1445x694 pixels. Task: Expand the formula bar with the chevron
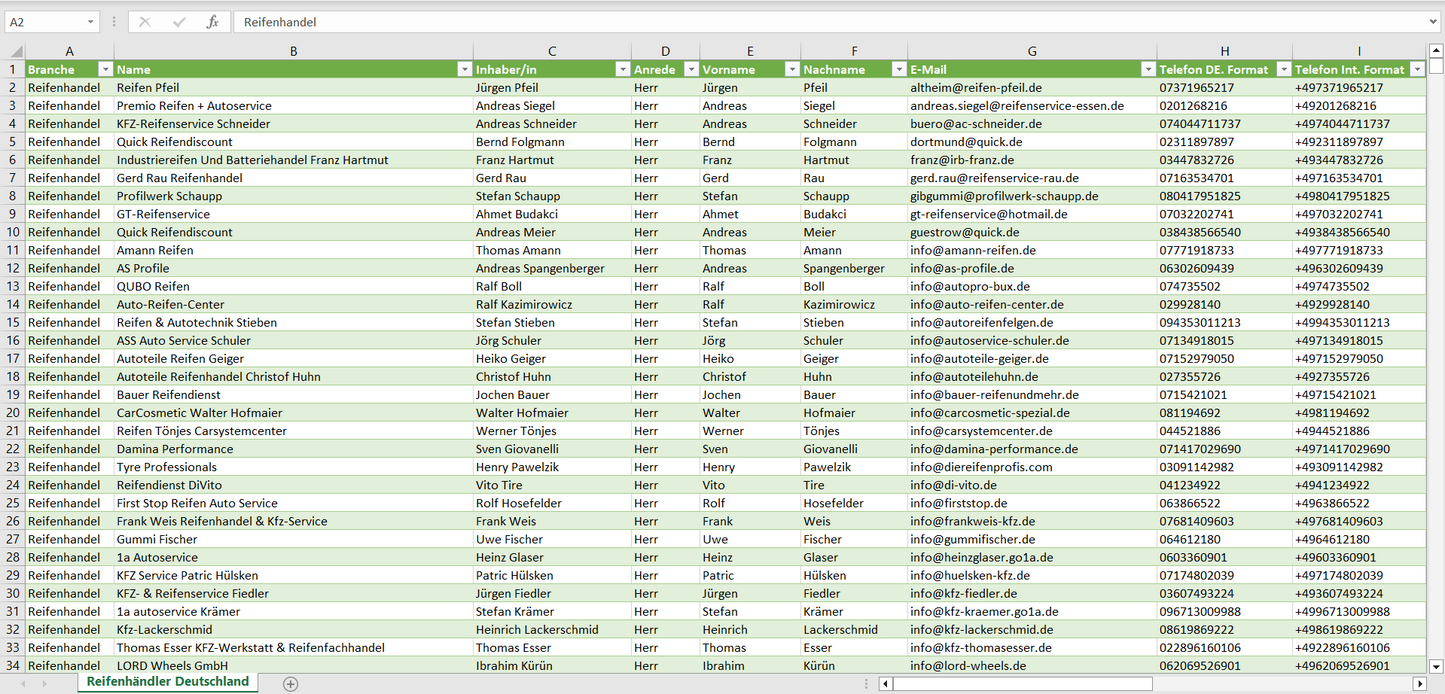coord(1434,22)
